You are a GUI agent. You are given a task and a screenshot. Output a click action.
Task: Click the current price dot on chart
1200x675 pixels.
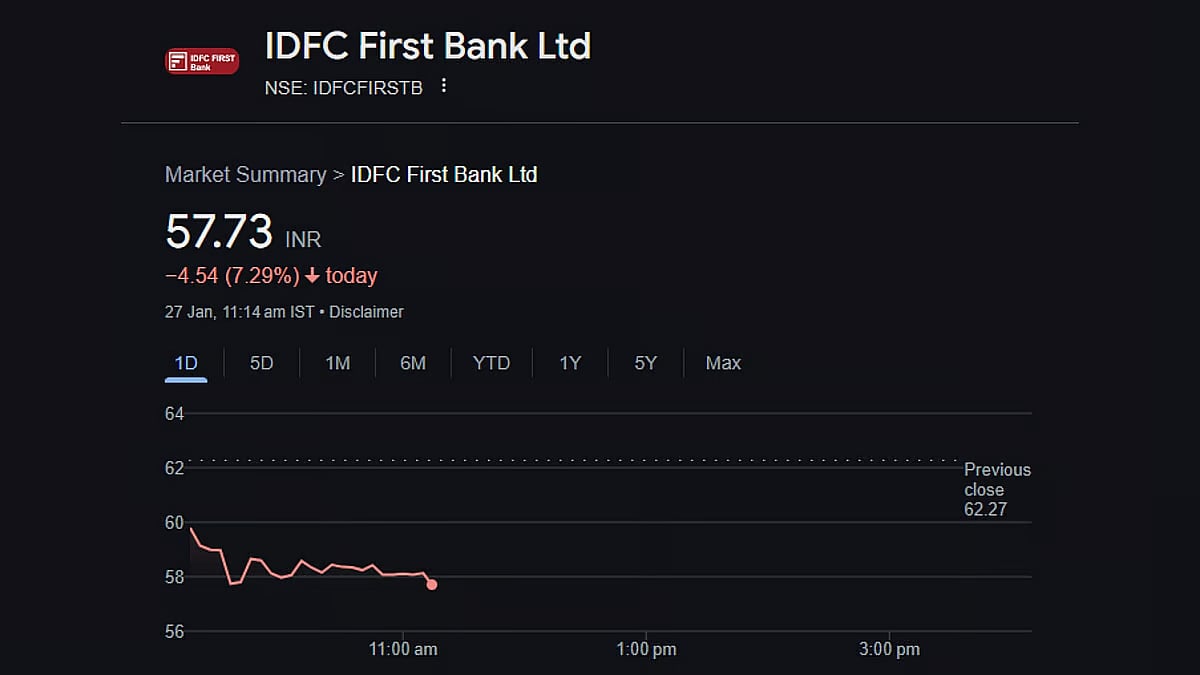click(x=432, y=584)
